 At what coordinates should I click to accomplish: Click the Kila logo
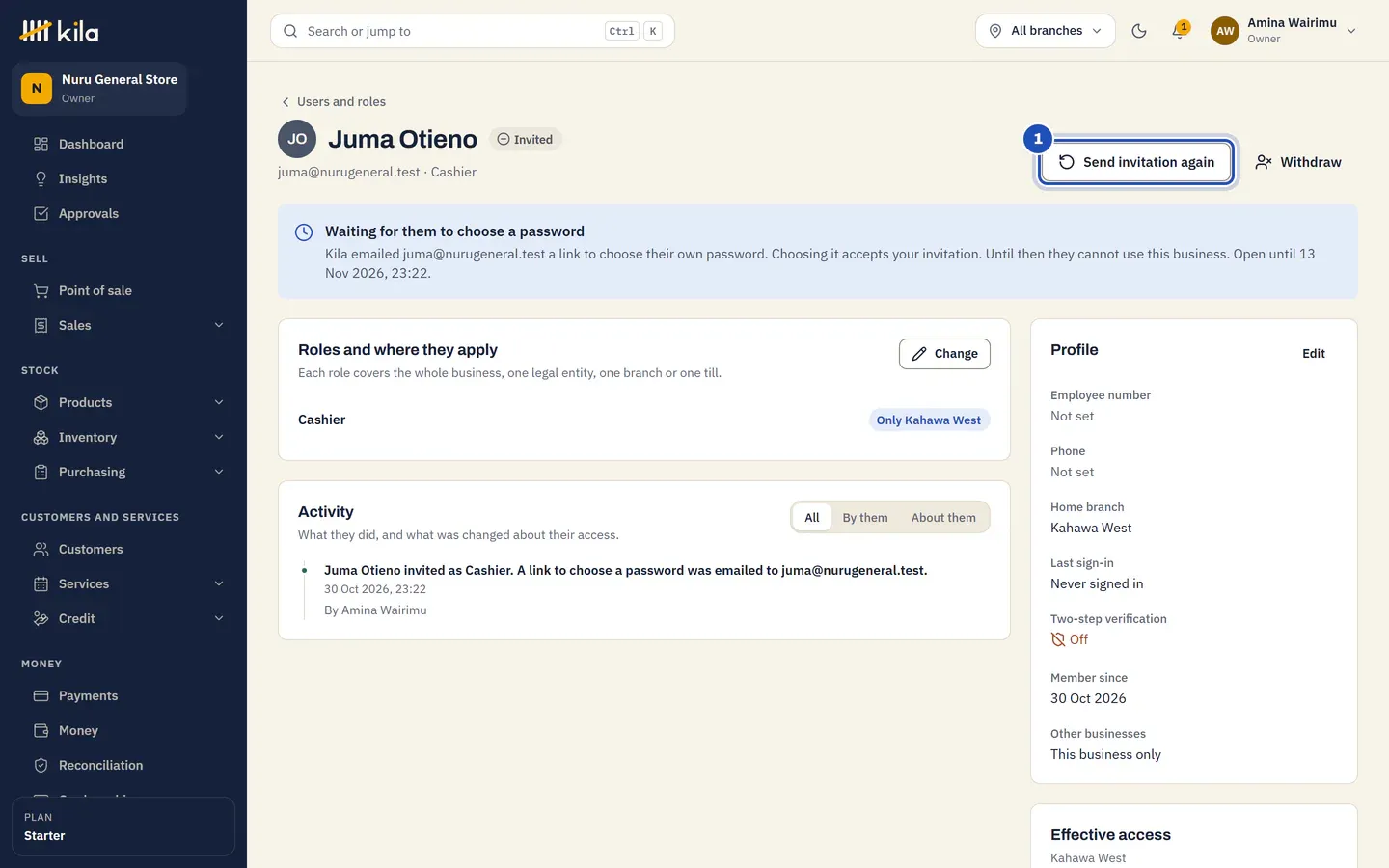coord(59,32)
